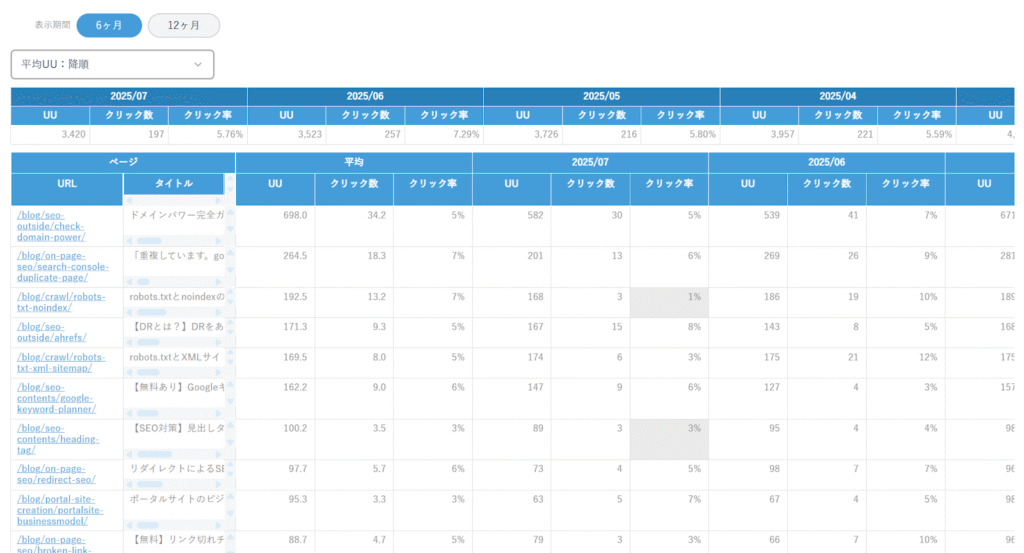1024x553 pixels.
Task: Open /blog/seo-contents/google-keyword-planner/ link
Action: 56,398
